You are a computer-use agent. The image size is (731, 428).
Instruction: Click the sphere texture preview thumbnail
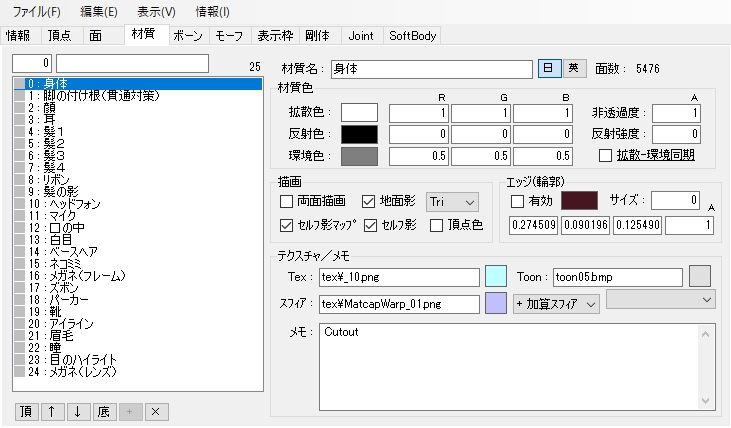[x=496, y=303]
